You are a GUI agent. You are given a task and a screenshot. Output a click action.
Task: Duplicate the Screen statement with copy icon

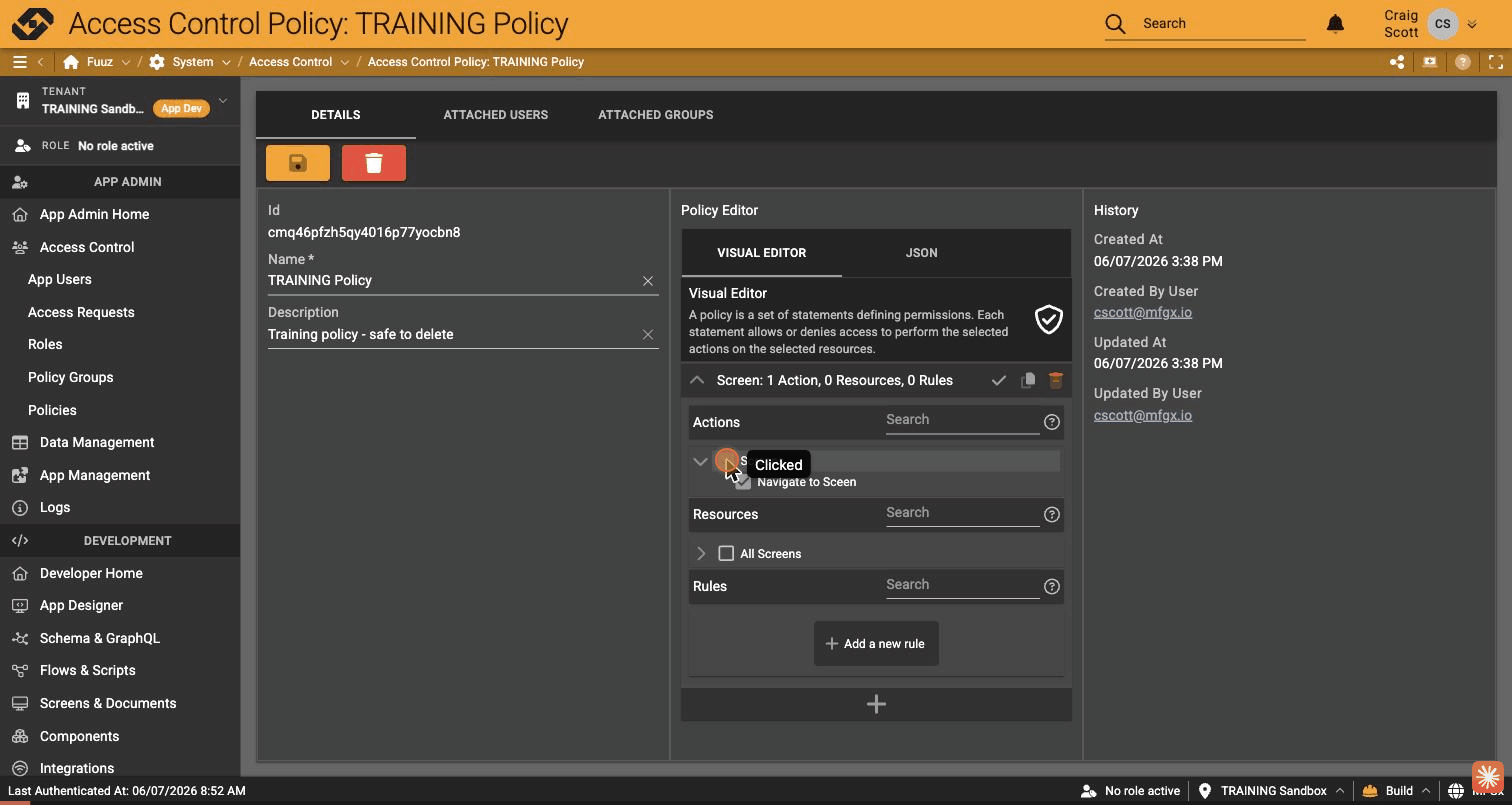pyautogui.click(x=1027, y=381)
